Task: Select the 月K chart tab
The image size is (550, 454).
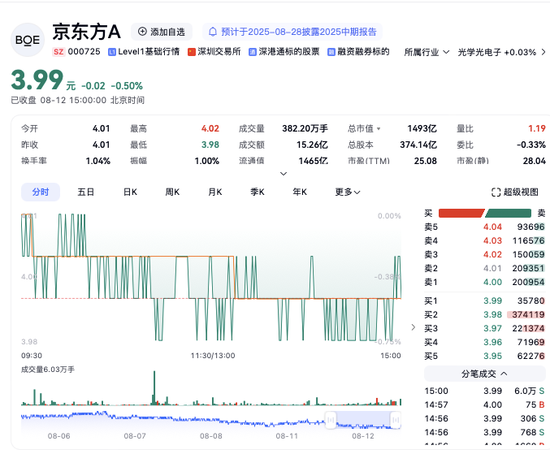Action: [x=215, y=192]
